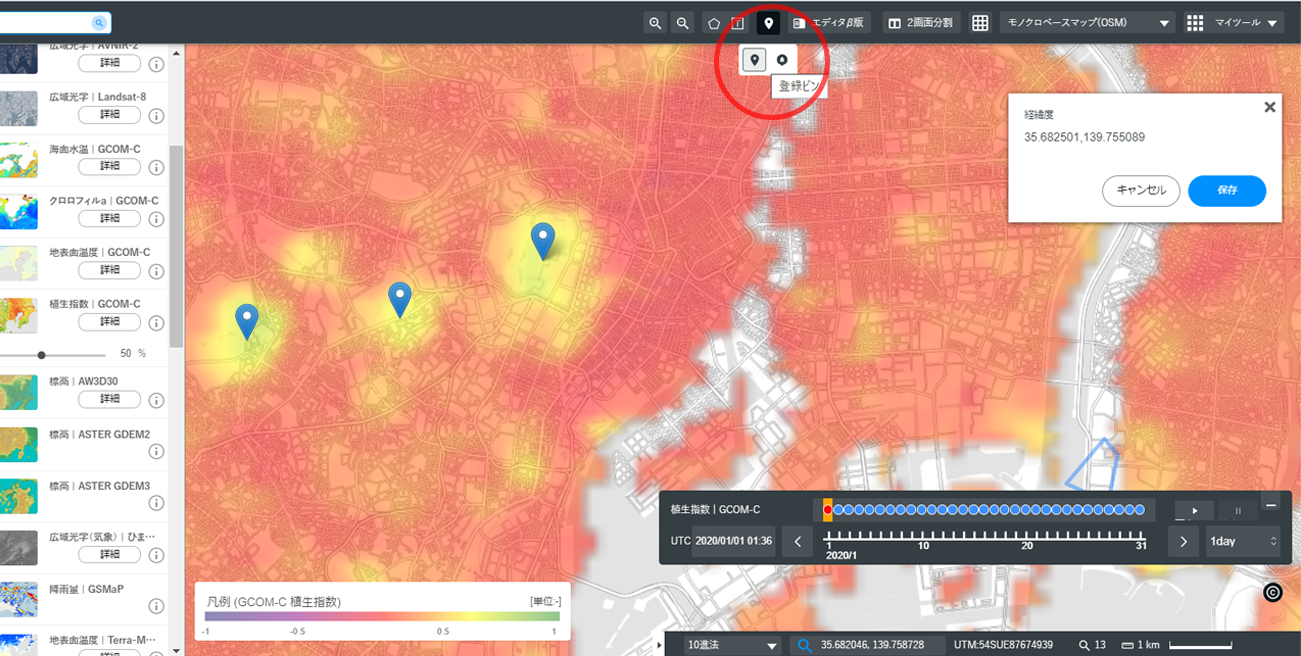Open the grid layout icon
This screenshot has width=1301, height=656.
[980, 23]
